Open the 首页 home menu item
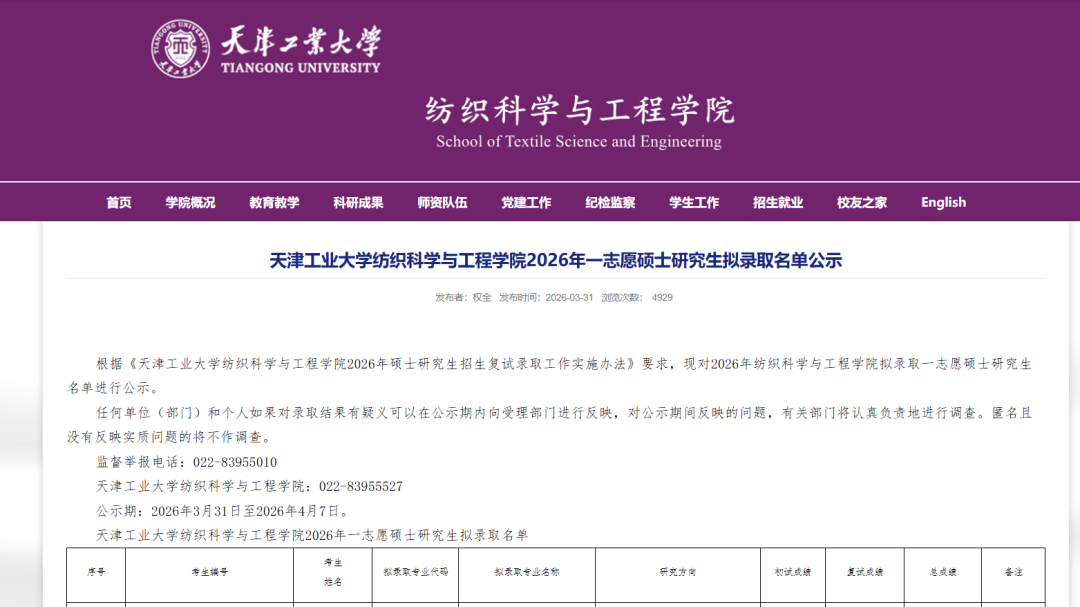This screenshot has width=1080, height=607. 119,202
